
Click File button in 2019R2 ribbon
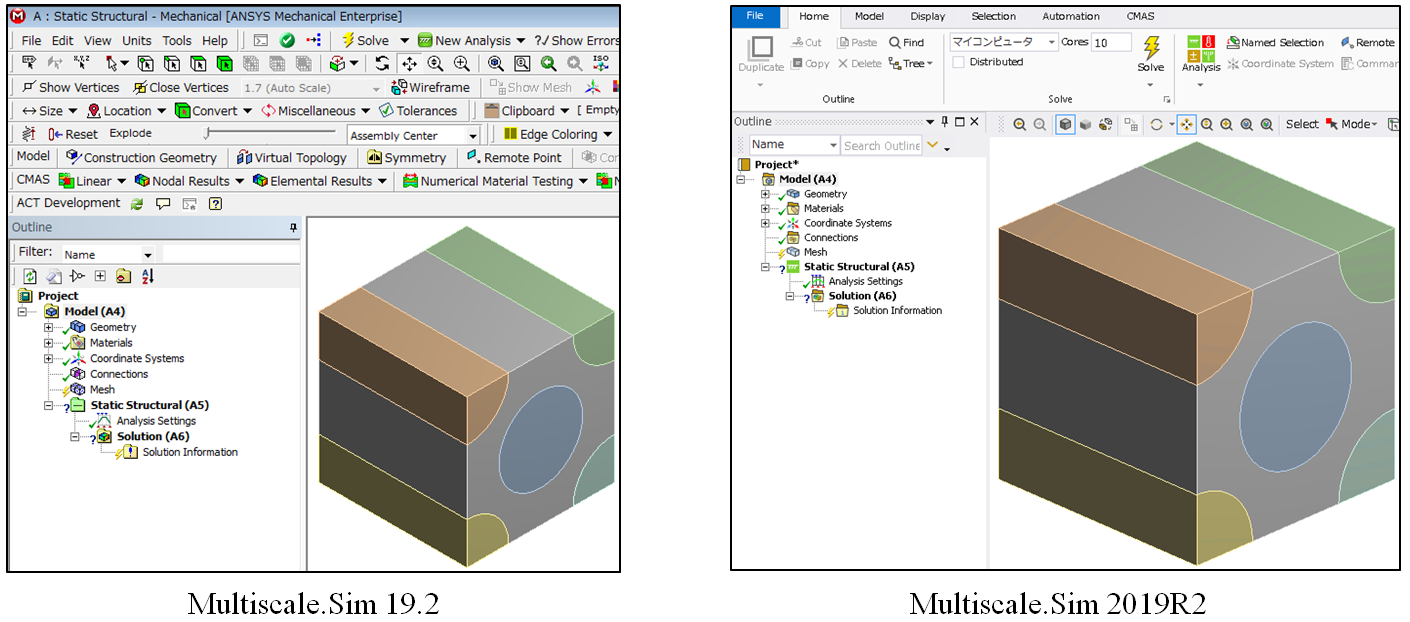coord(755,16)
